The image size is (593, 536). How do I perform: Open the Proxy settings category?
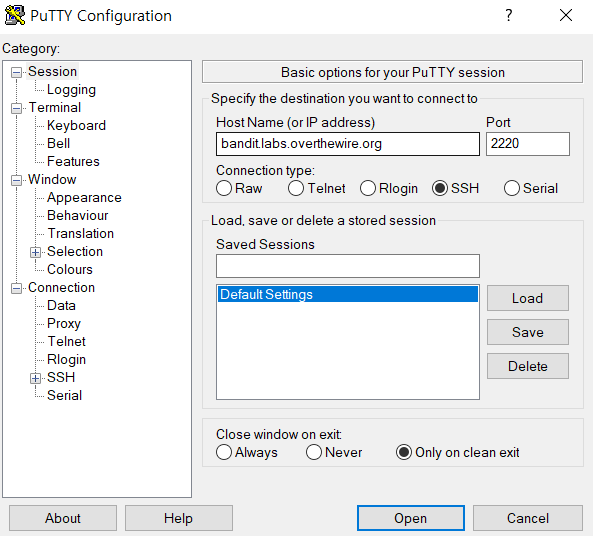point(64,323)
